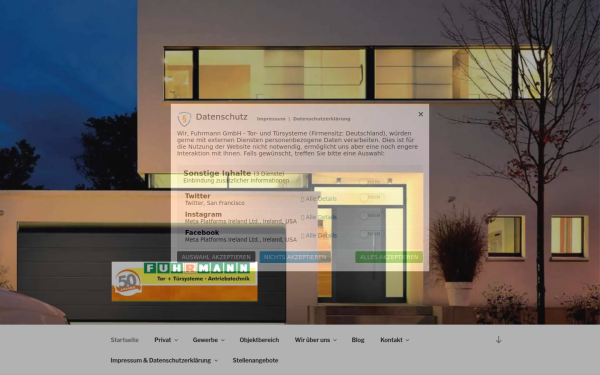The image size is (600, 375).
Task: Click the down-arrow scroll icon in the navigation bar
Action: (x=498, y=339)
